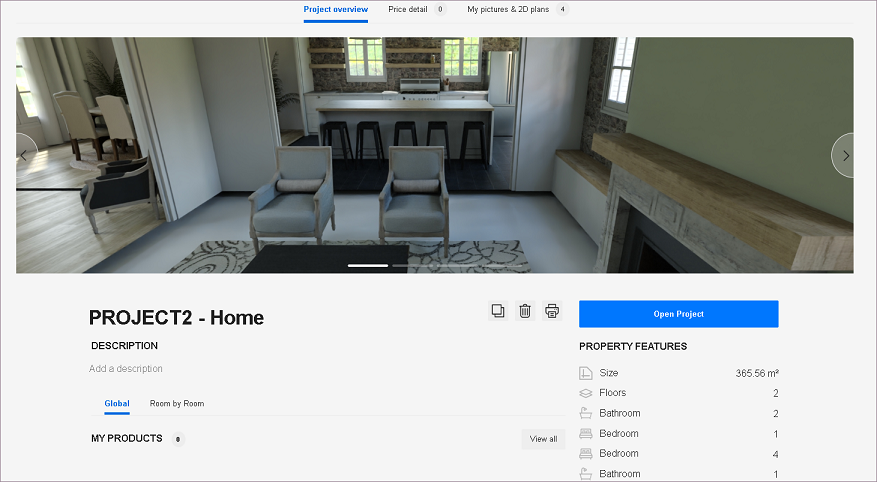The height and width of the screenshot is (482, 877).
Task: Click the bed icon for Bedroom with 4
Action: pyautogui.click(x=586, y=454)
